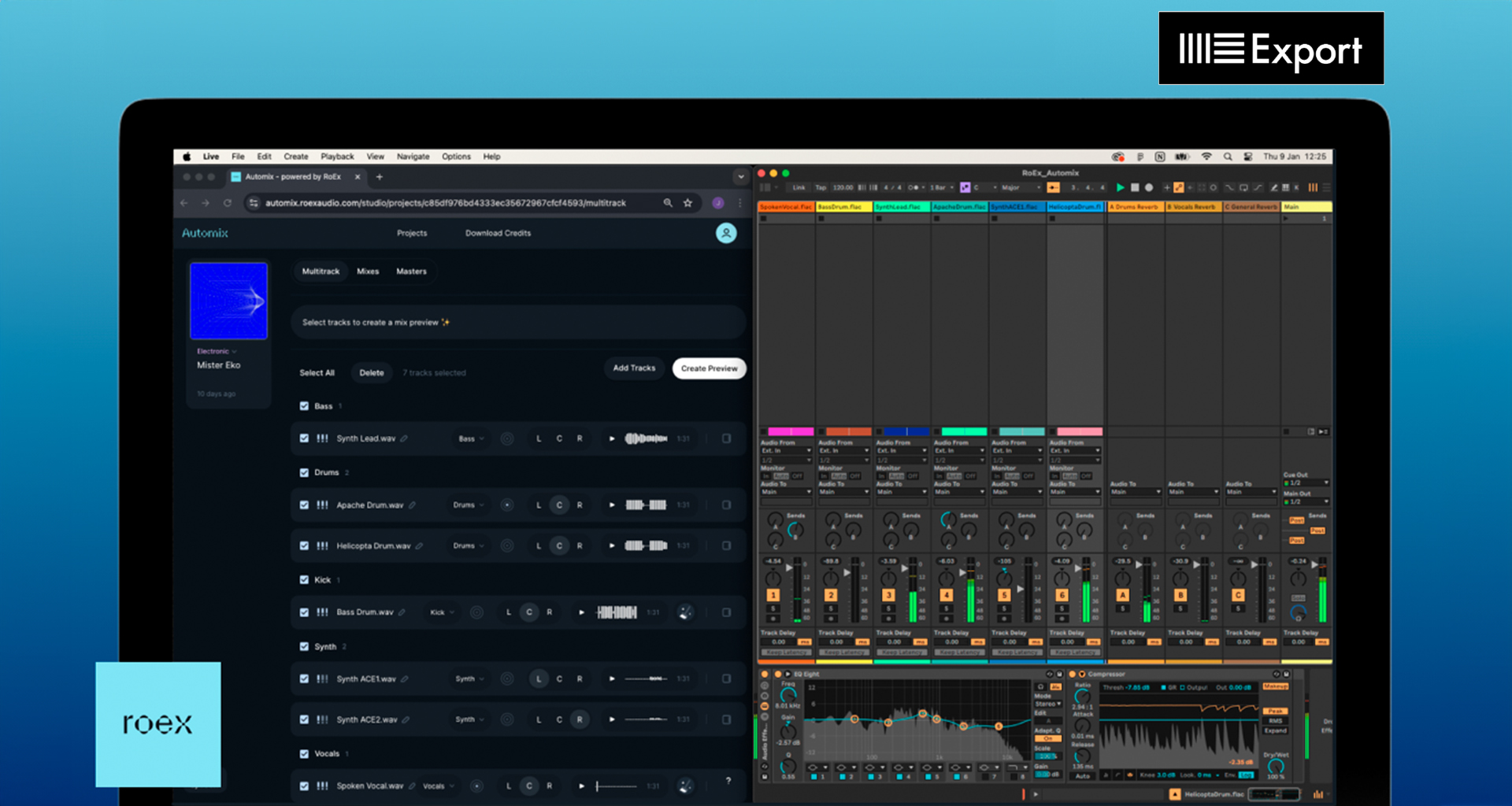Click the Mister Eko project thumbnail

pos(228,301)
